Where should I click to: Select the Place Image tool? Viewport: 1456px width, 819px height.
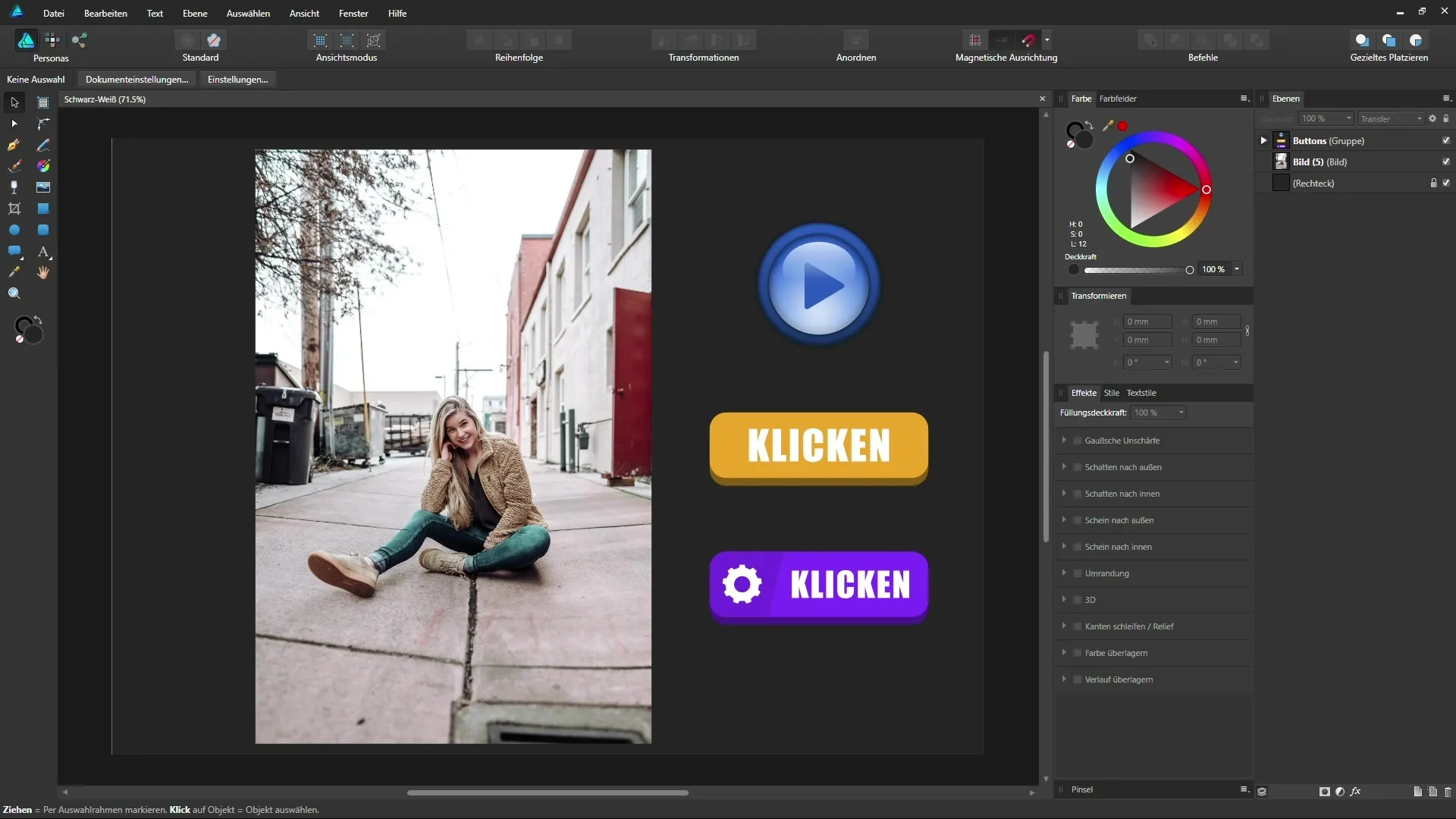tap(43, 187)
